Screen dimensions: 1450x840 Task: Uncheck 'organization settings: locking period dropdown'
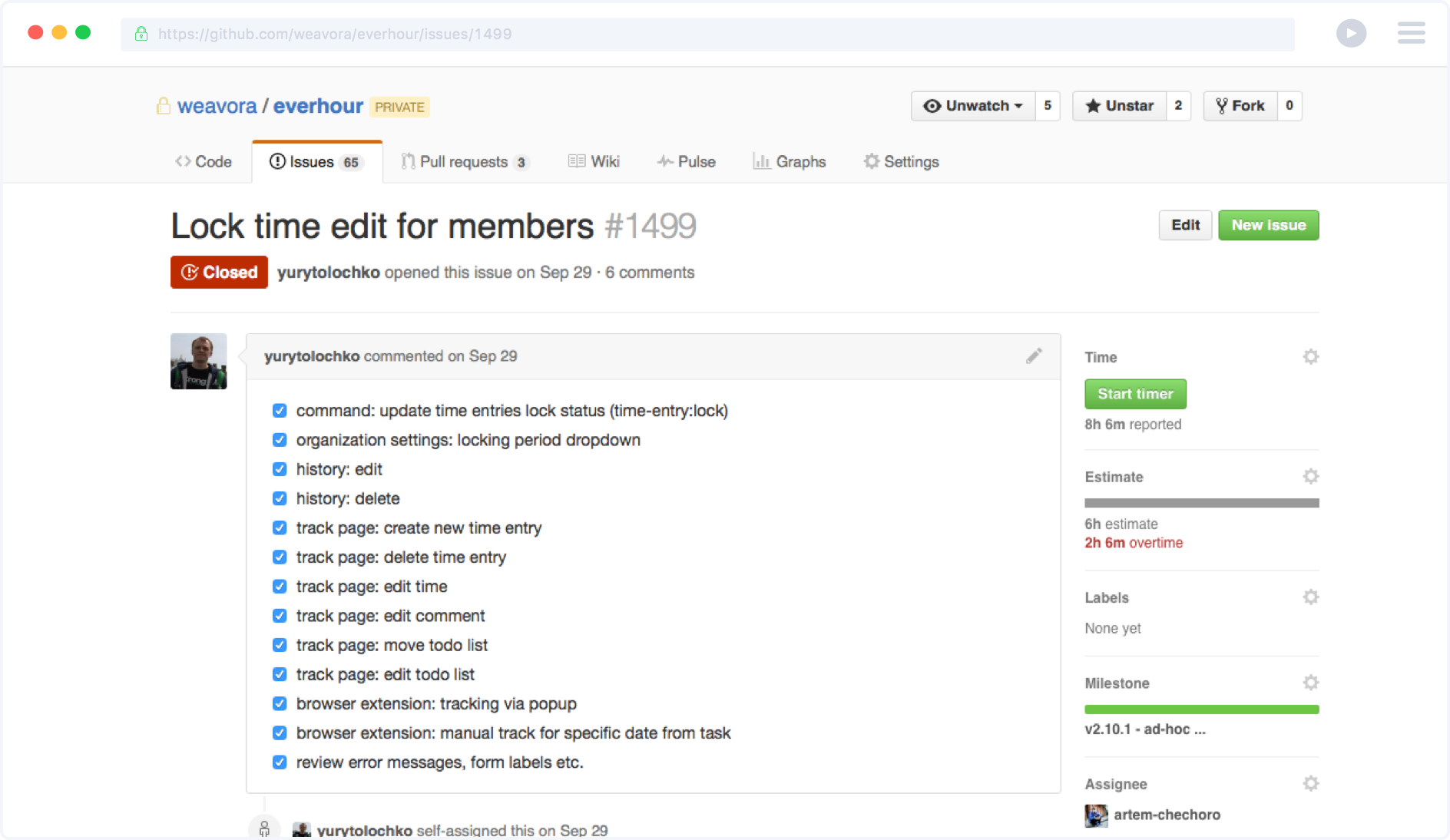280,440
